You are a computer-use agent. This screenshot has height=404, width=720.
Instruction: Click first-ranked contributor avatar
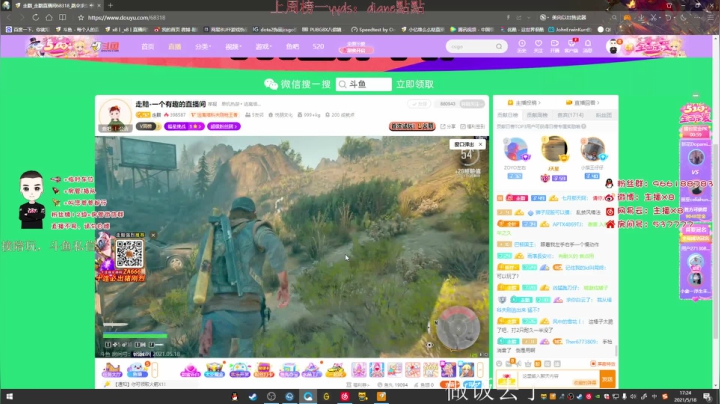pyautogui.click(x=554, y=148)
